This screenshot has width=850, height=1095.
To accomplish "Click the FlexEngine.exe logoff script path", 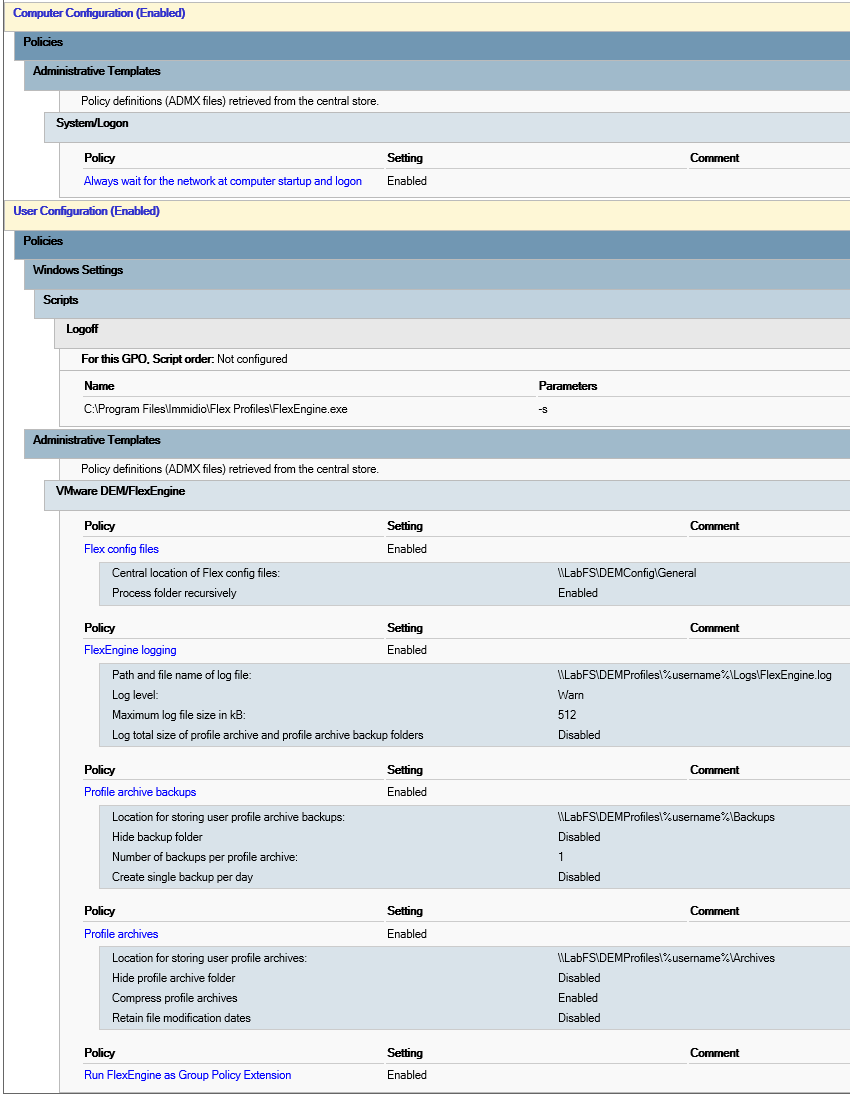I will [x=216, y=409].
